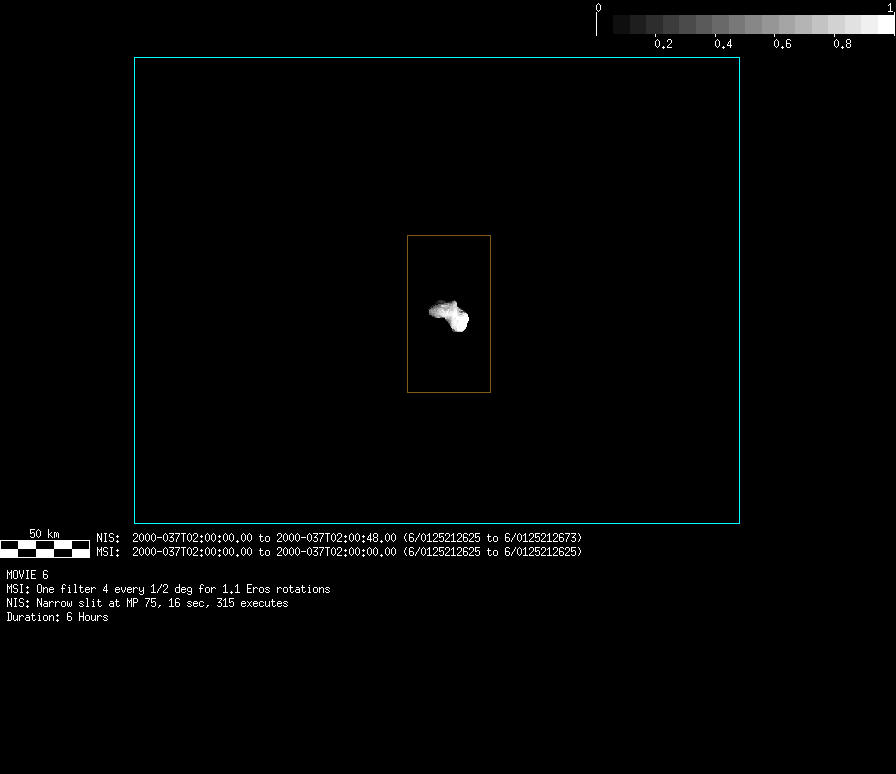Click the MSI one filter description line
The width and height of the screenshot is (896, 774).
click(168, 589)
